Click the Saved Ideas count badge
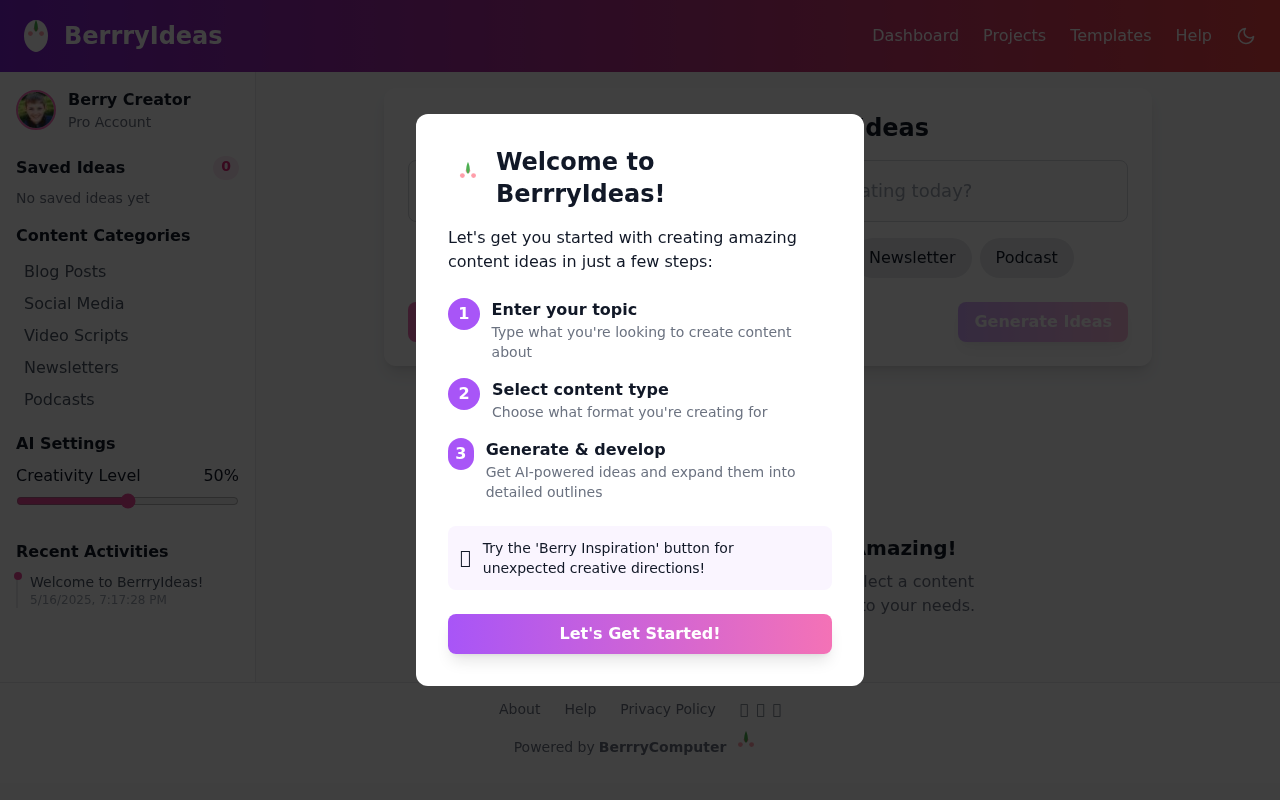 pos(226,167)
